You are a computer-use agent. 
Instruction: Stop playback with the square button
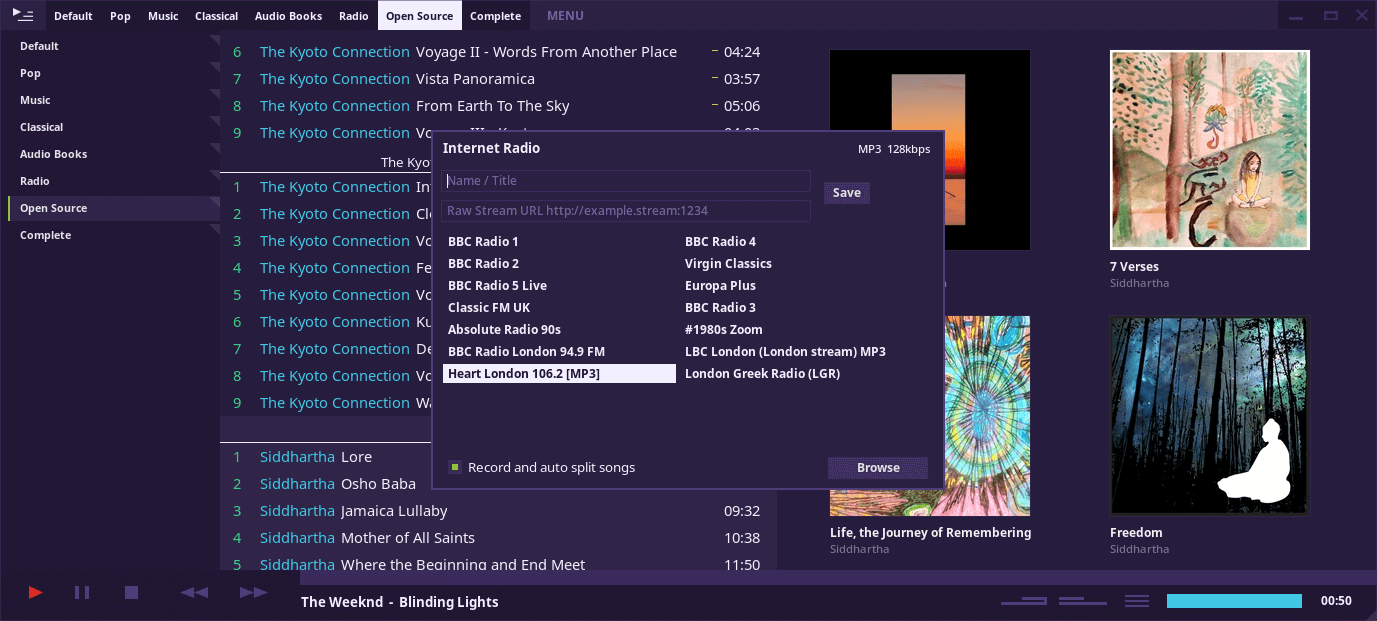131,593
